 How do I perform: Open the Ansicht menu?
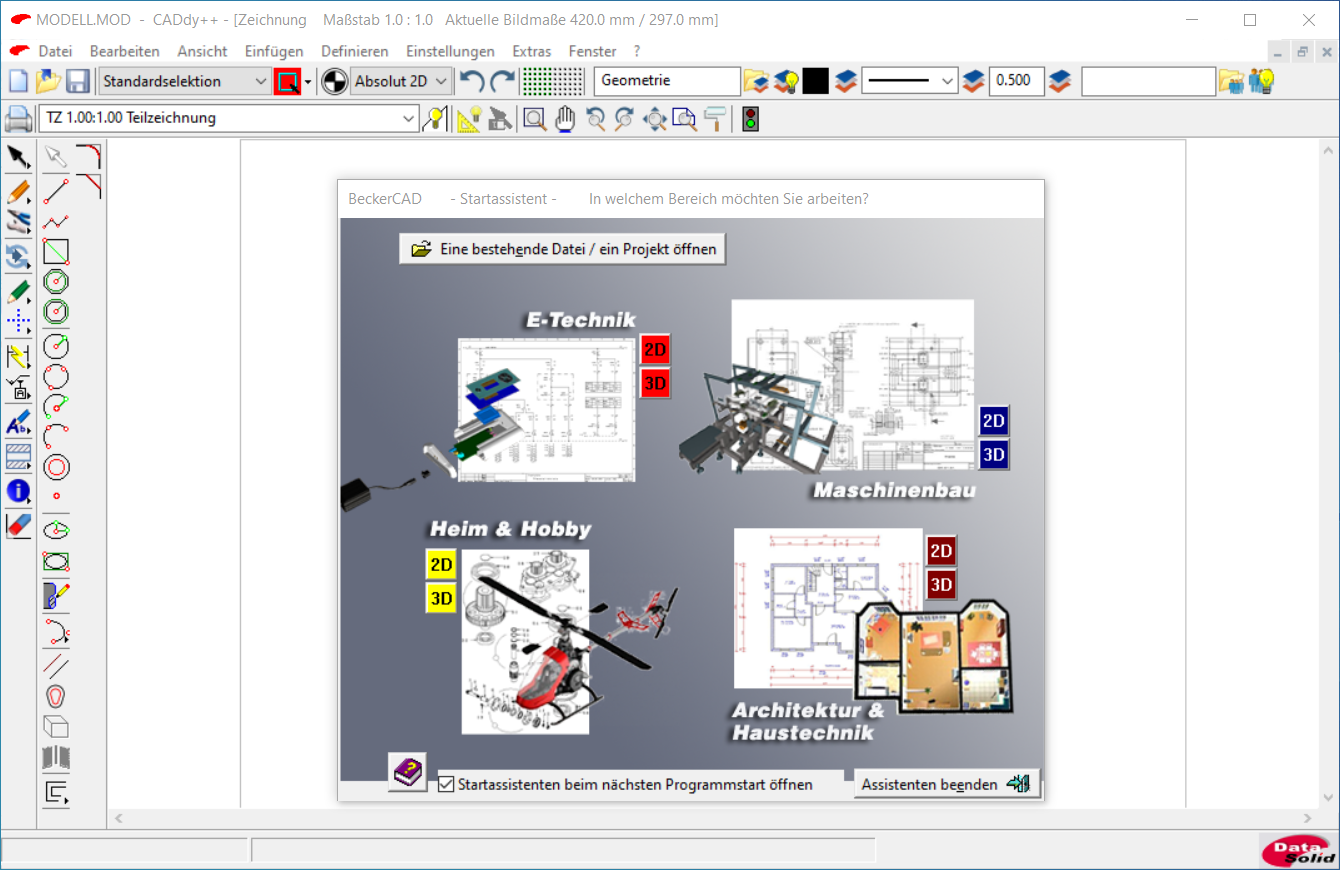coord(202,51)
